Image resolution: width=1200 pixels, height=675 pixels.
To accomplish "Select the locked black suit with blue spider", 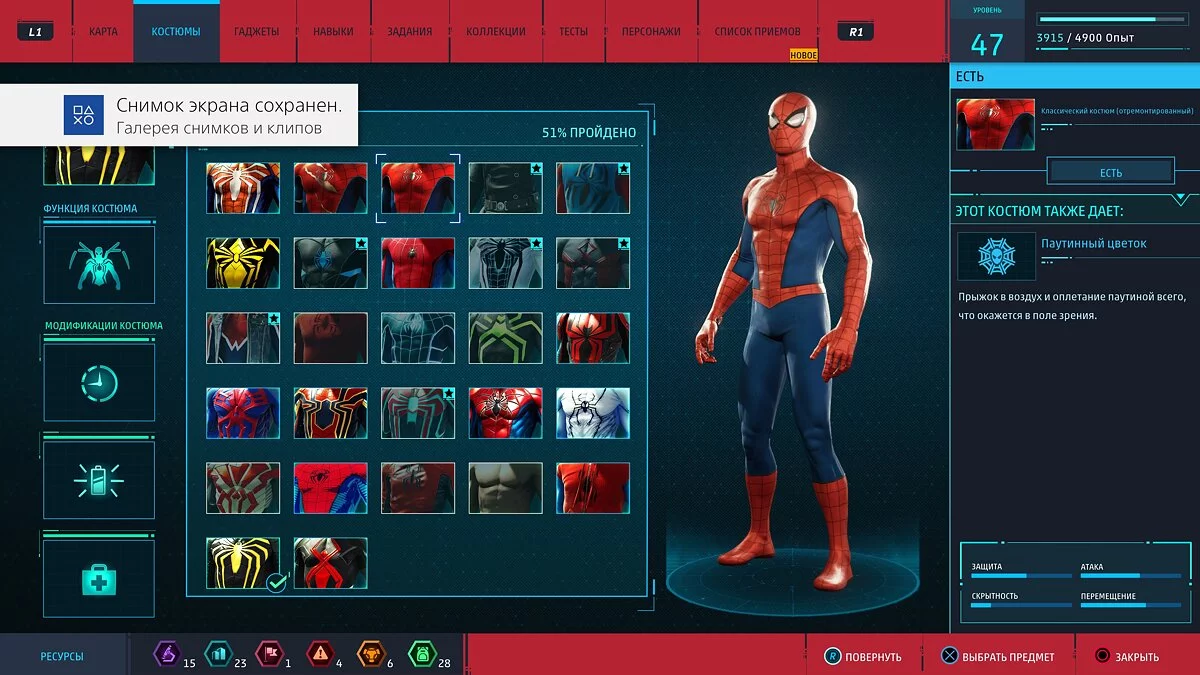I will [x=331, y=263].
